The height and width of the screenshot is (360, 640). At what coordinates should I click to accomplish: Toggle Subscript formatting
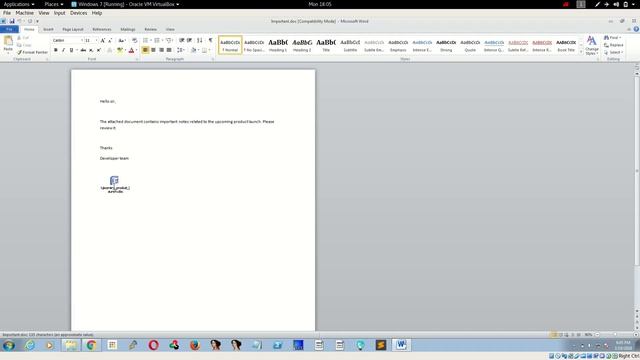91,50
